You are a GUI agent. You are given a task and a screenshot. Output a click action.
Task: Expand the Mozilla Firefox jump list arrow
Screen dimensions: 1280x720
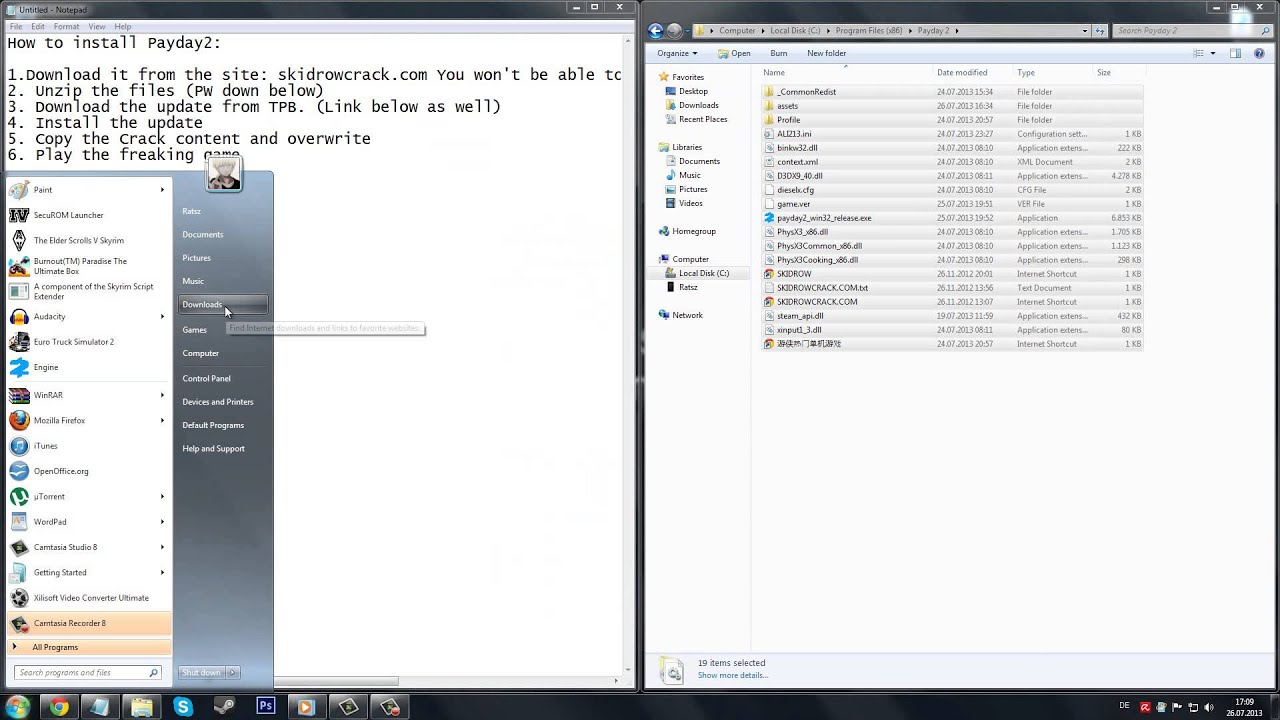click(162, 420)
